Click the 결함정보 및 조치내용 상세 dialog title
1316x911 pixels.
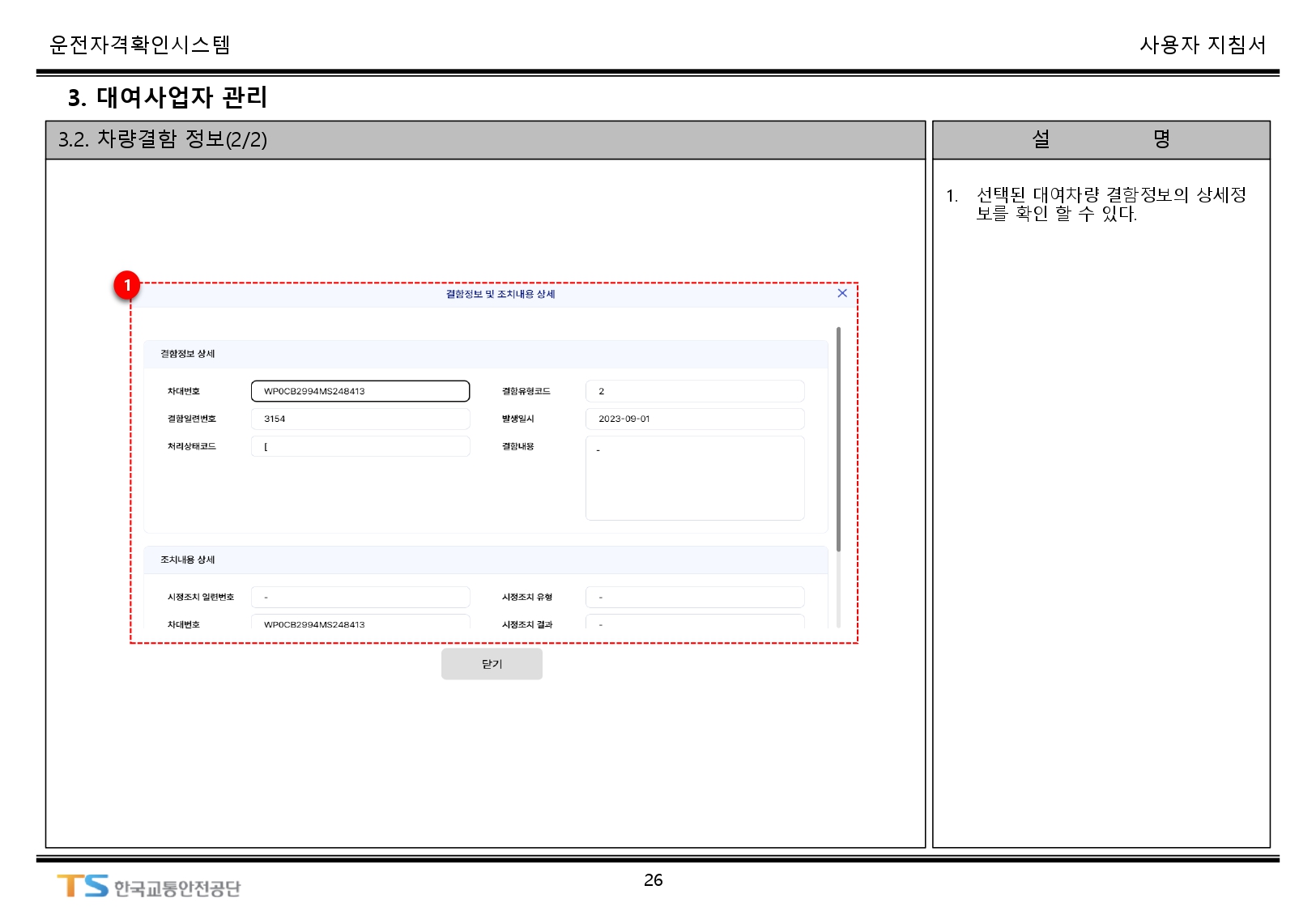pyautogui.click(x=500, y=294)
